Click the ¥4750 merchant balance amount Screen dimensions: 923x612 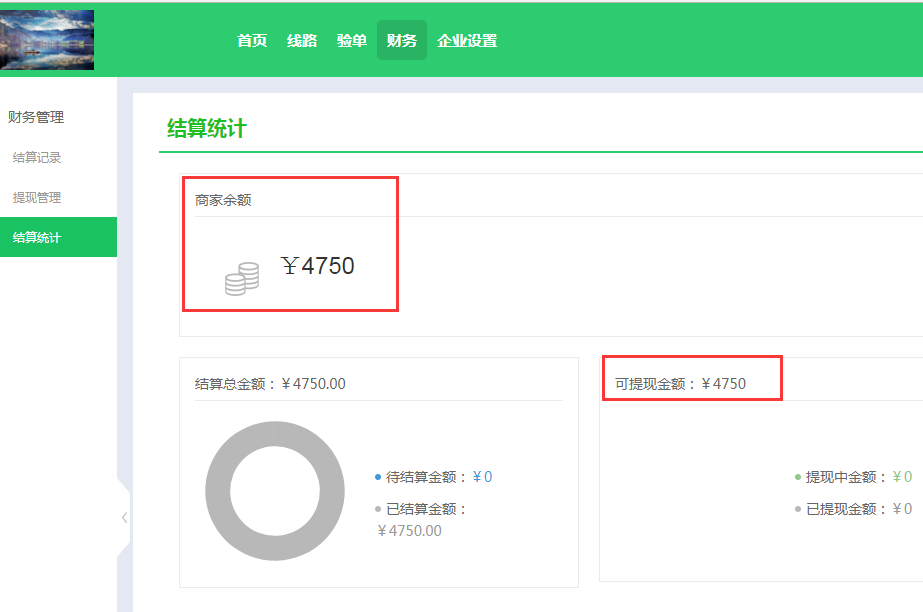tap(318, 266)
